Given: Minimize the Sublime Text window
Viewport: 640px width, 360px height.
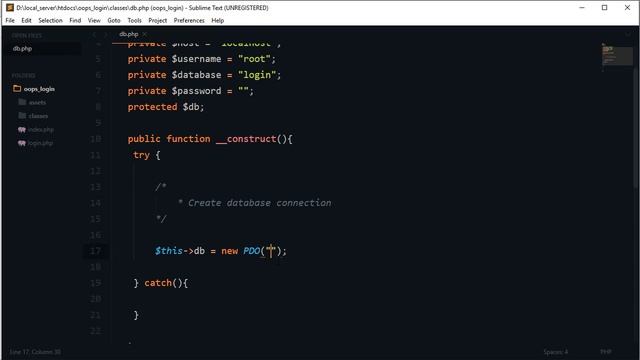Looking at the screenshot, I should [x=582, y=8].
